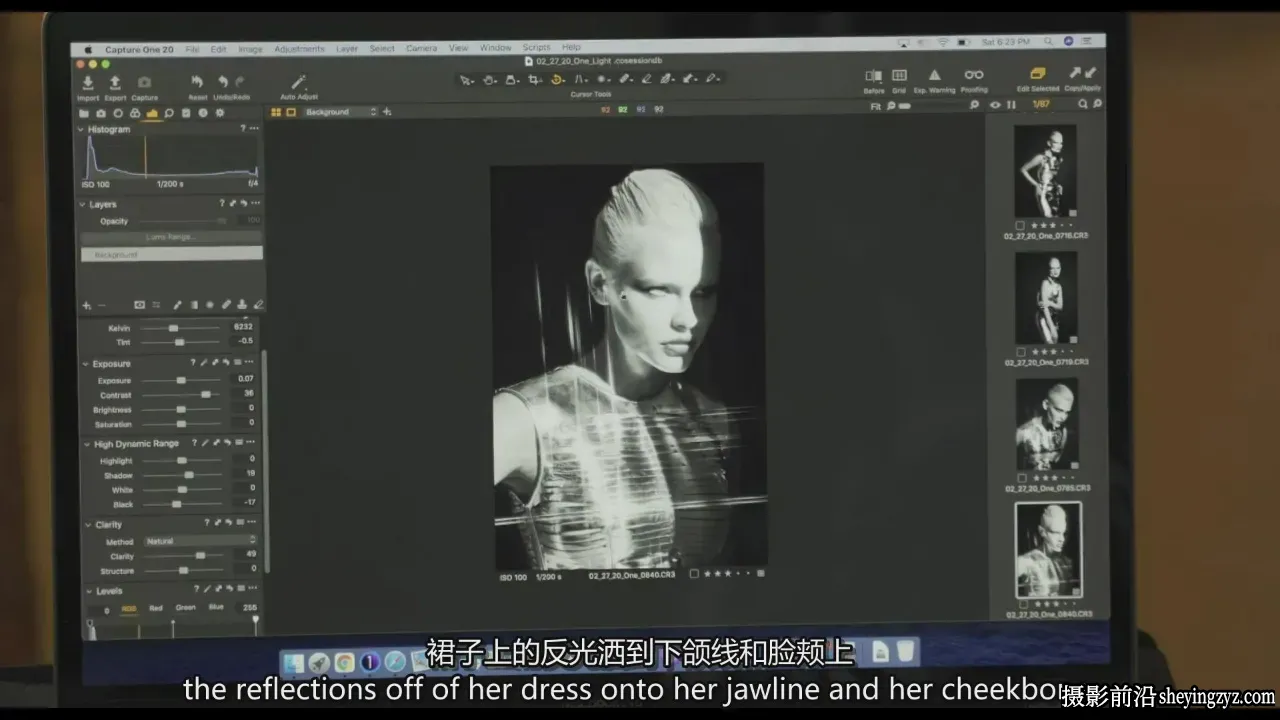Tick checkbox under thumbnail 02_27_20_One_0719.CR3
The image size is (1280, 720).
pyautogui.click(x=1020, y=352)
